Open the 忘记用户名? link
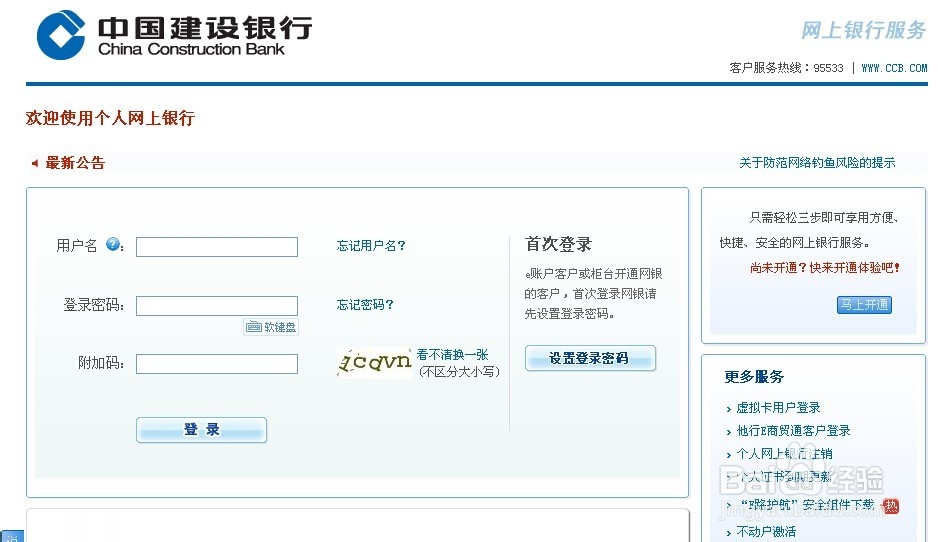Image resolution: width=938 pixels, height=542 pixels. click(x=371, y=245)
